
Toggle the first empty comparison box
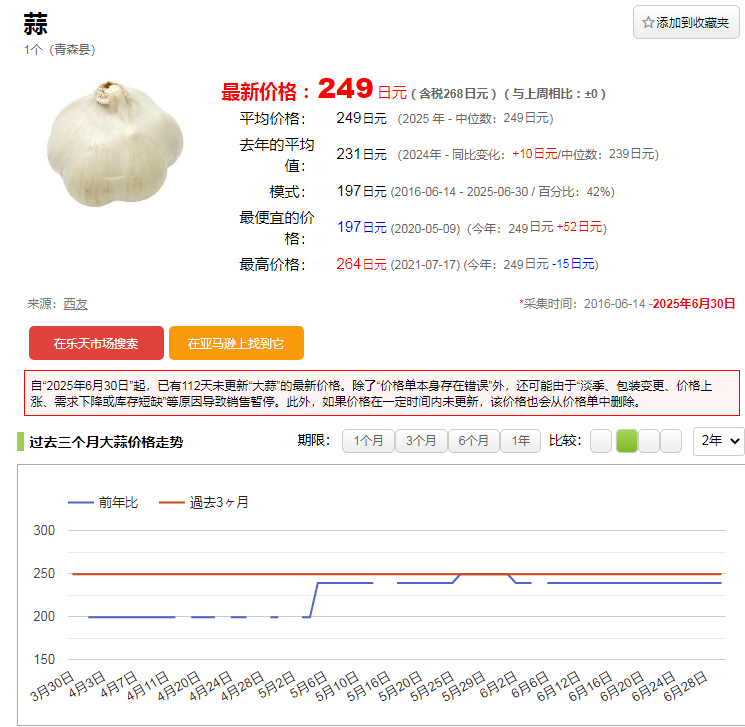600,441
